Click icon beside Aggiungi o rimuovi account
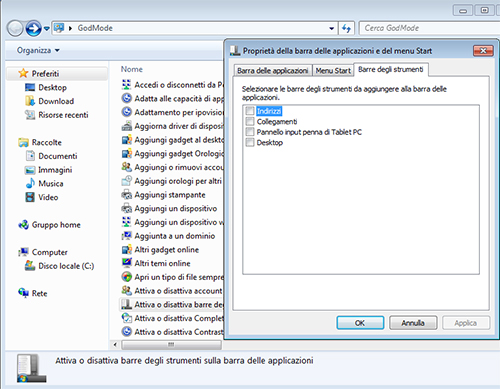The height and width of the screenshot is (389, 500). [x=126, y=167]
